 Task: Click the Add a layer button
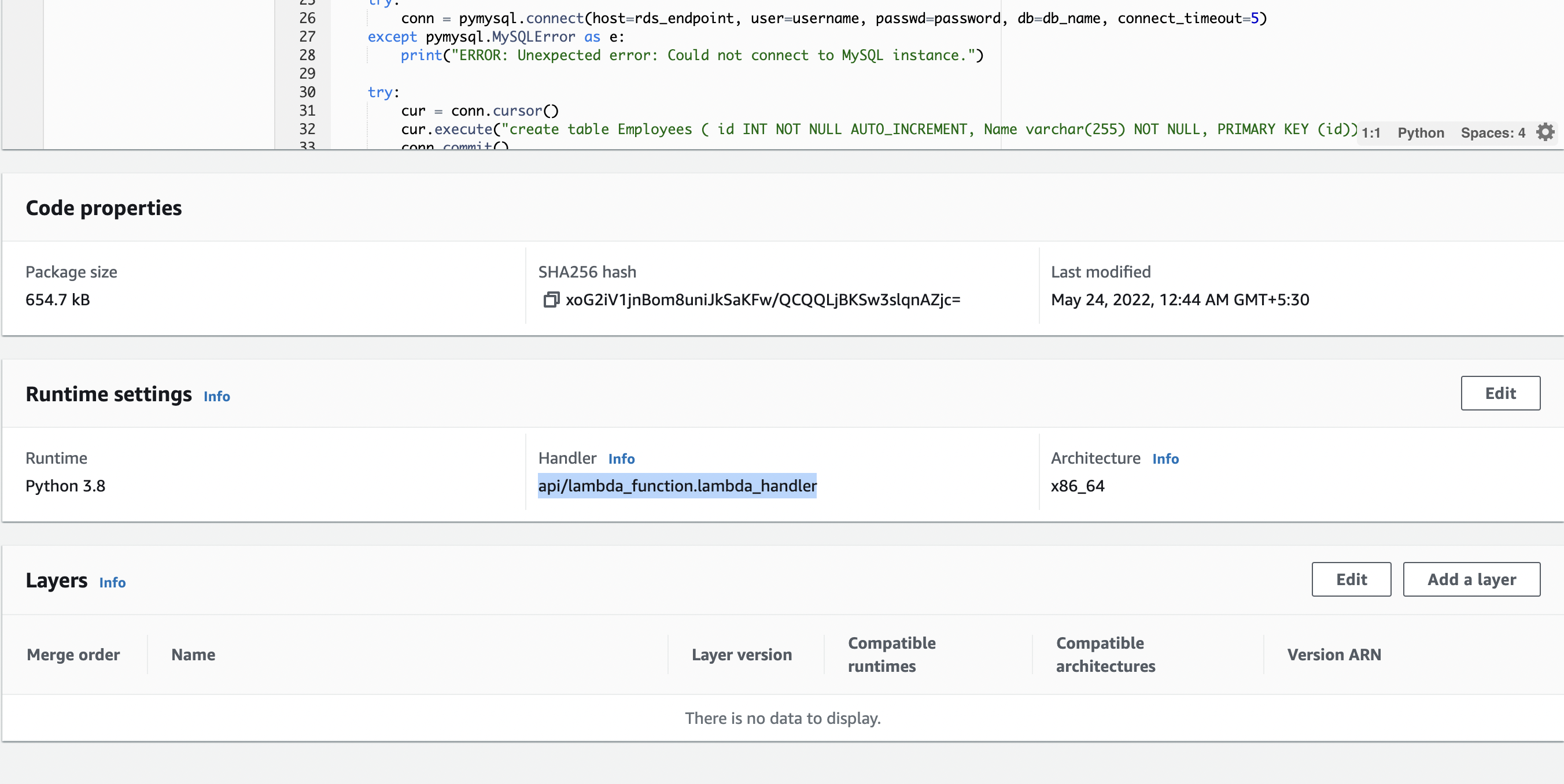click(x=1471, y=579)
